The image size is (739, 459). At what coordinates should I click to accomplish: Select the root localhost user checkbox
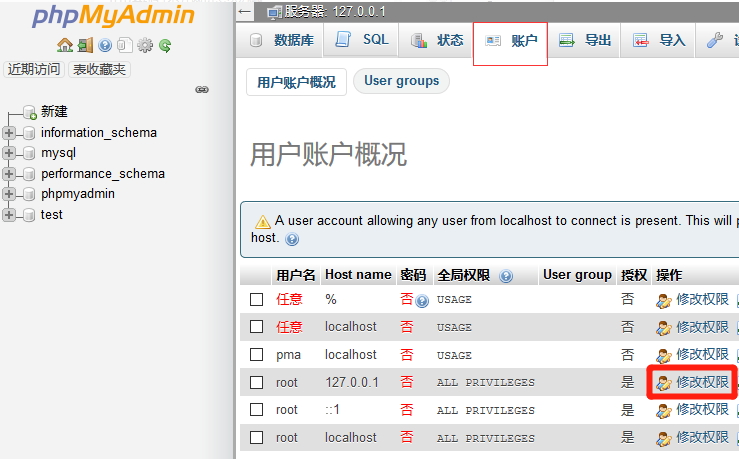256,437
